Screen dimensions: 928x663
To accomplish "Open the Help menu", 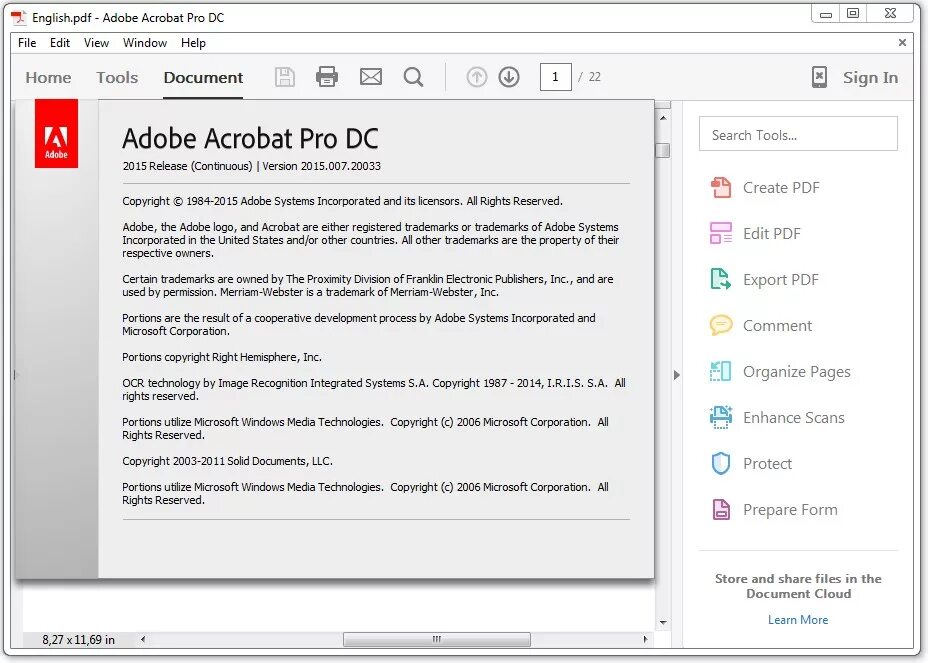I will coord(193,43).
